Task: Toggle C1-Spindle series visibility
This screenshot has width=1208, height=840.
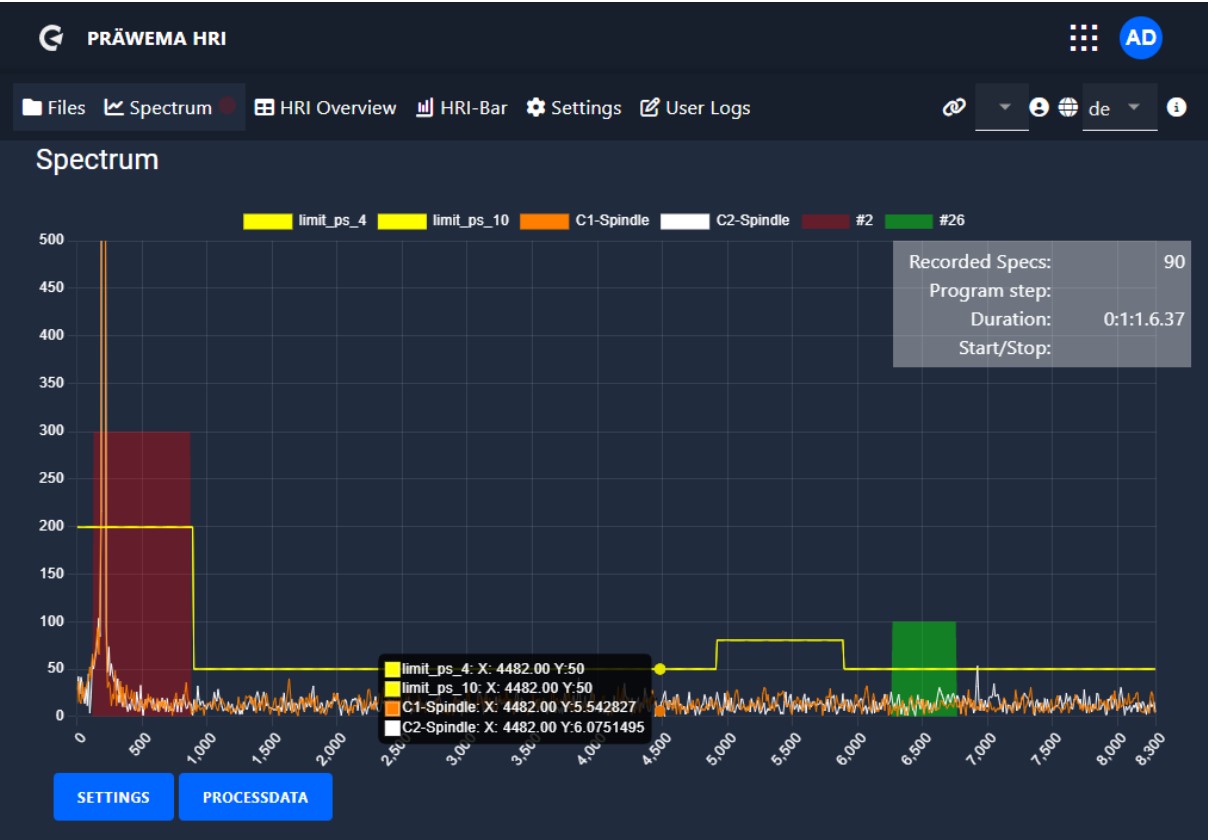Action: 545,221
